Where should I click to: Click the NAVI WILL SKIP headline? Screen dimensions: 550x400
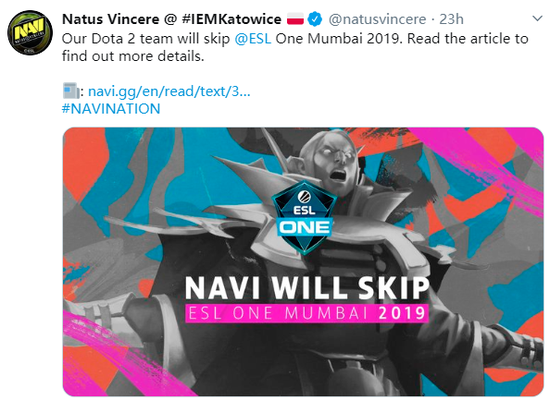click(x=307, y=288)
